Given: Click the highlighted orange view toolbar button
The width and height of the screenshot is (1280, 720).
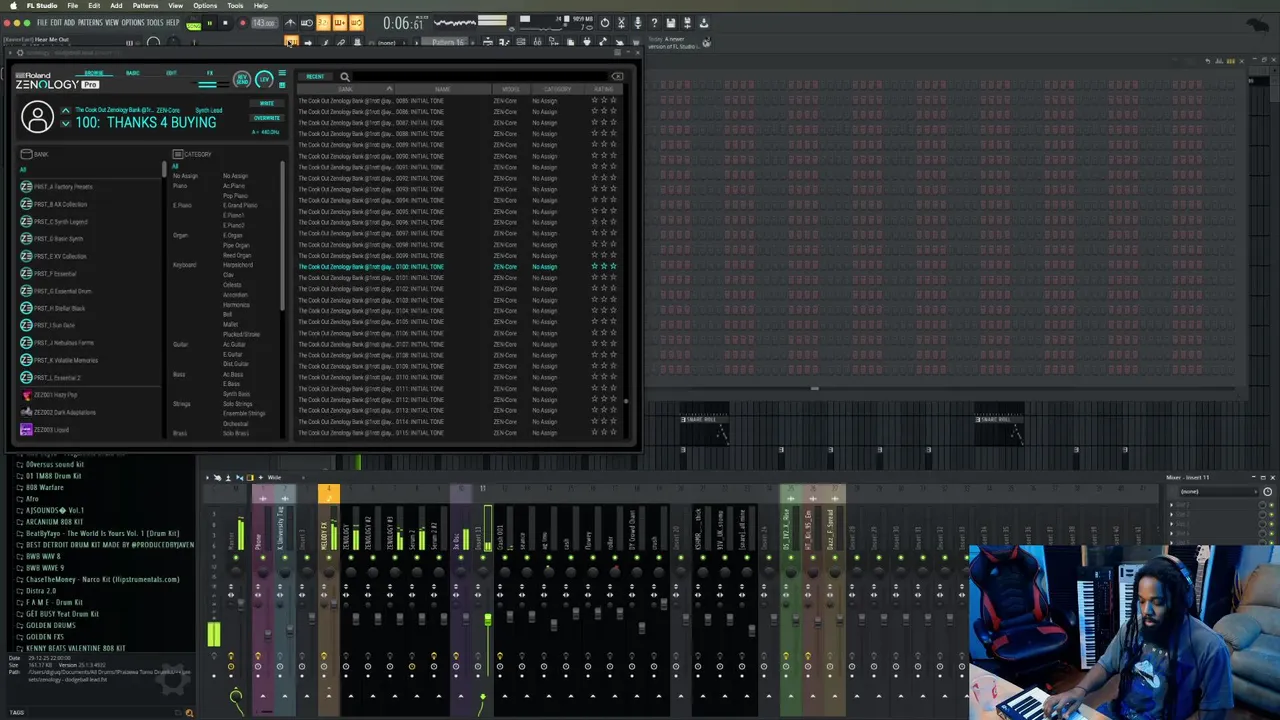Looking at the screenshot, I should pyautogui.click(x=290, y=42).
